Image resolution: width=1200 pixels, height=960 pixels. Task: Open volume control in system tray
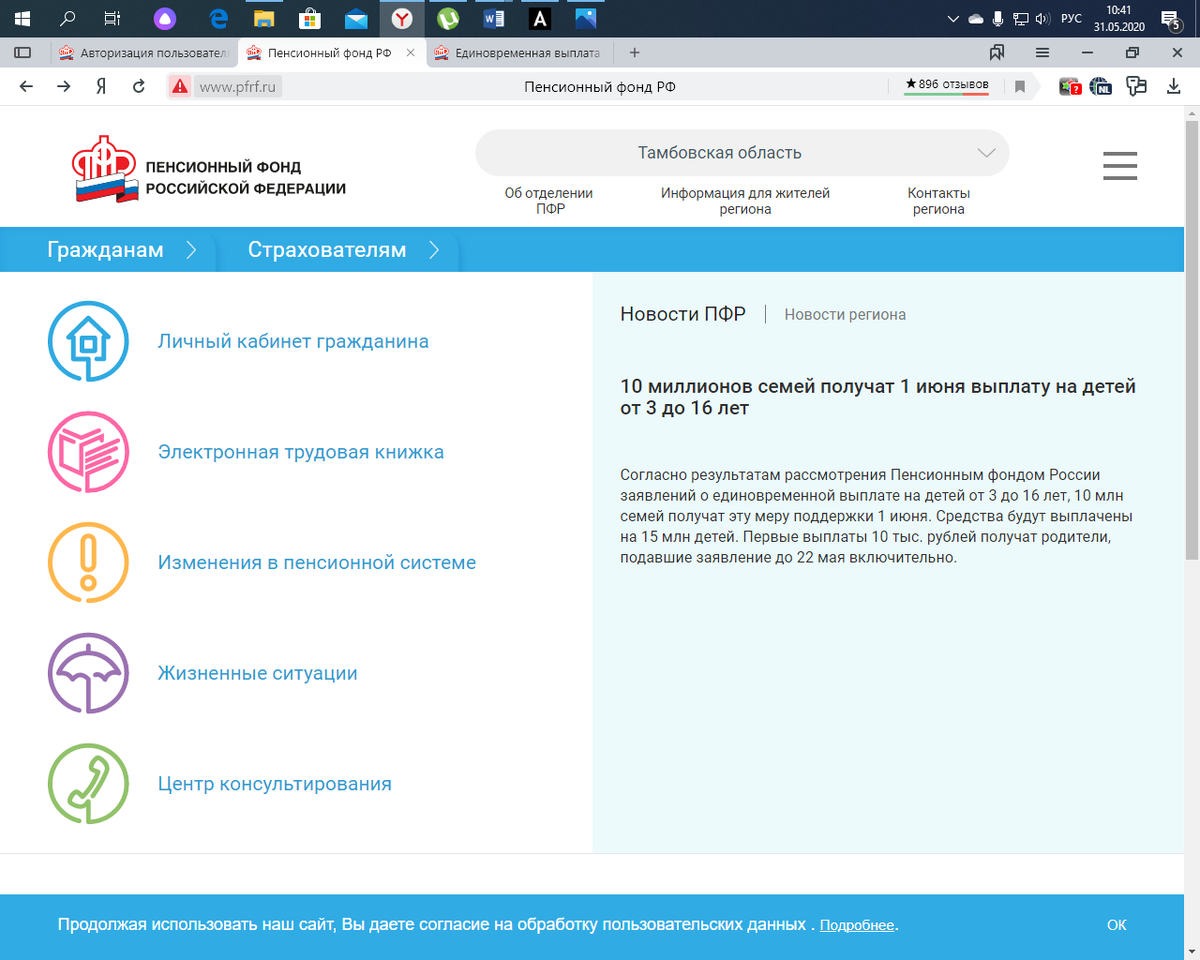1042,18
